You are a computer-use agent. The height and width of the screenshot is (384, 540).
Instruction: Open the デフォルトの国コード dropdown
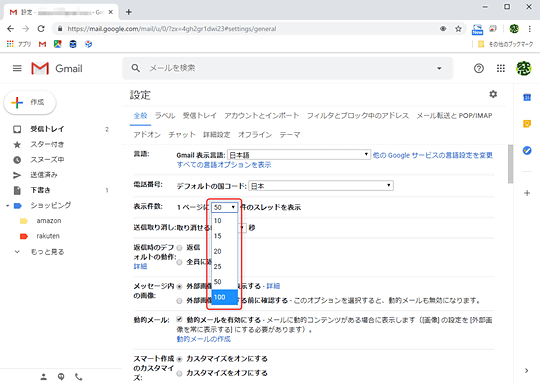[x=321, y=186]
